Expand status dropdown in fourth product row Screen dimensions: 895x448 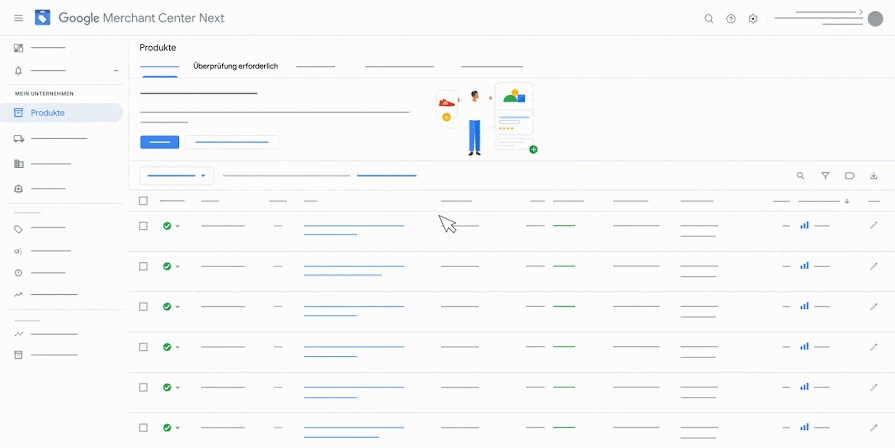tap(178, 348)
